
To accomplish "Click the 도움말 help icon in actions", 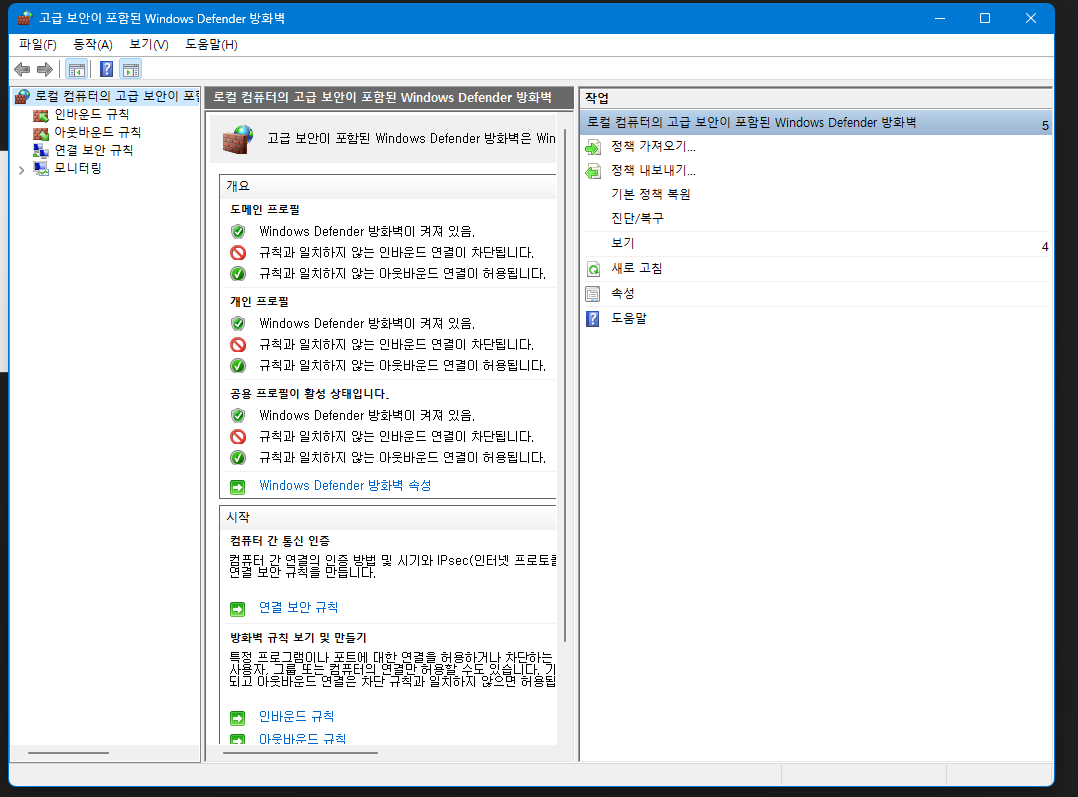I will pos(593,319).
